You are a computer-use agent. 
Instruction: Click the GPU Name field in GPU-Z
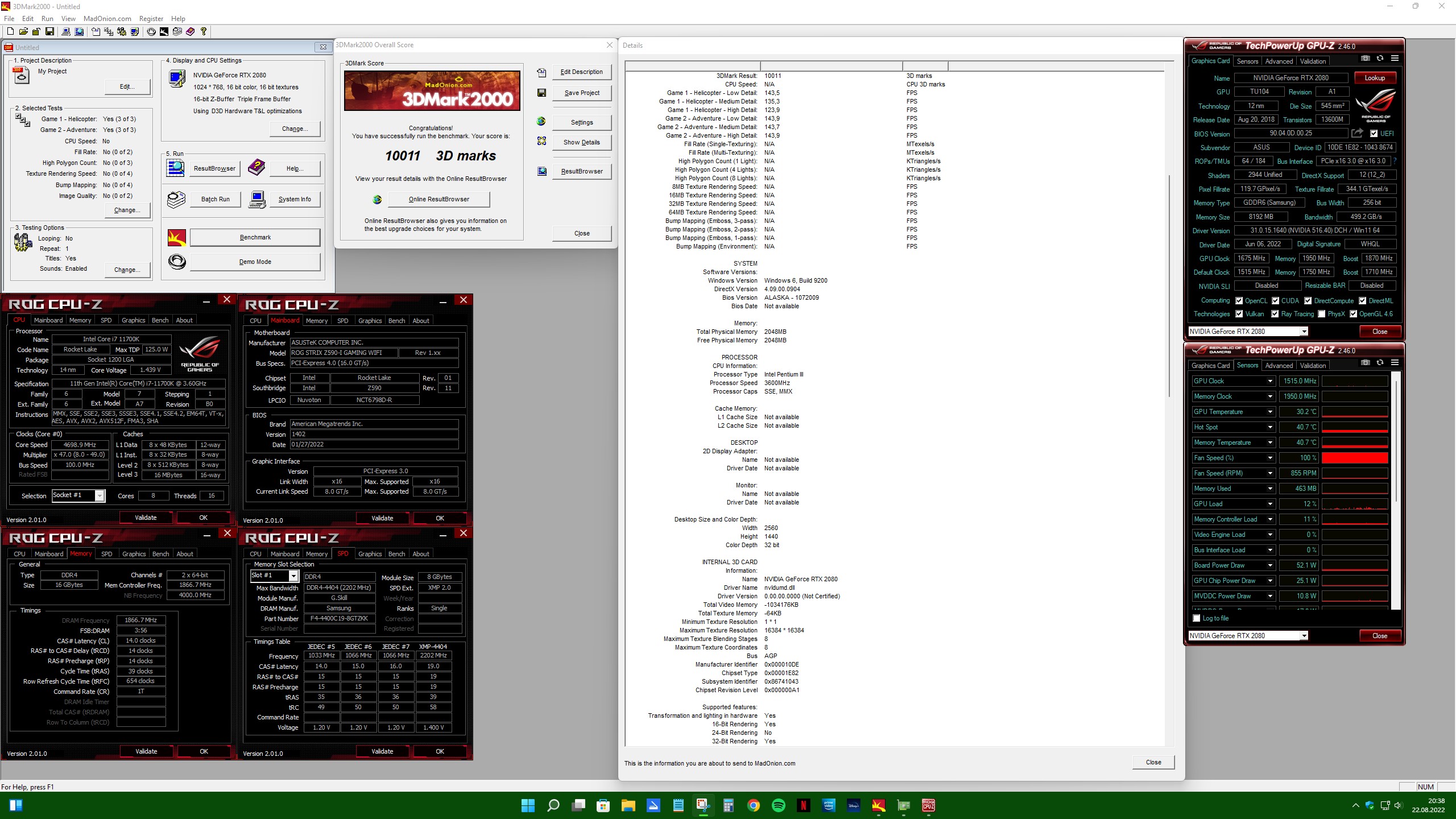click(x=1290, y=78)
